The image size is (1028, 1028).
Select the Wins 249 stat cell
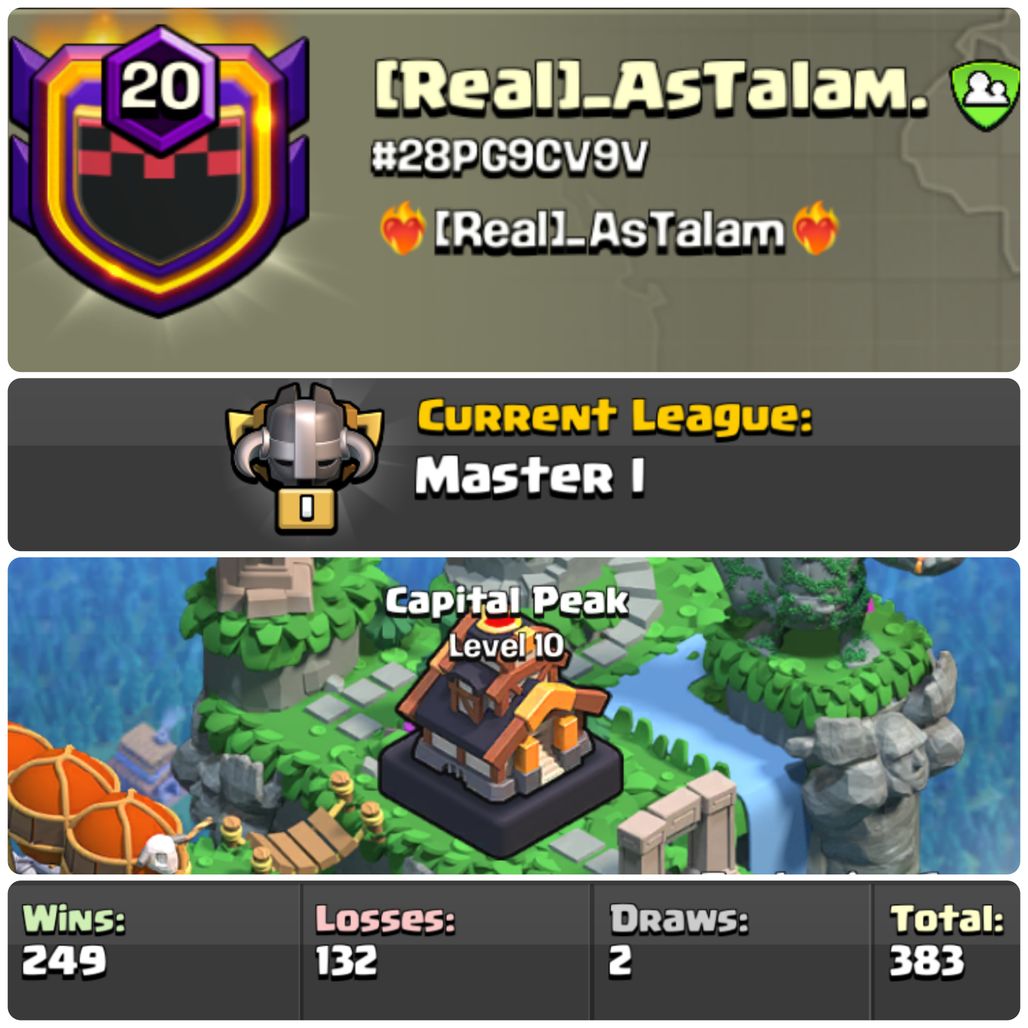click(154, 950)
